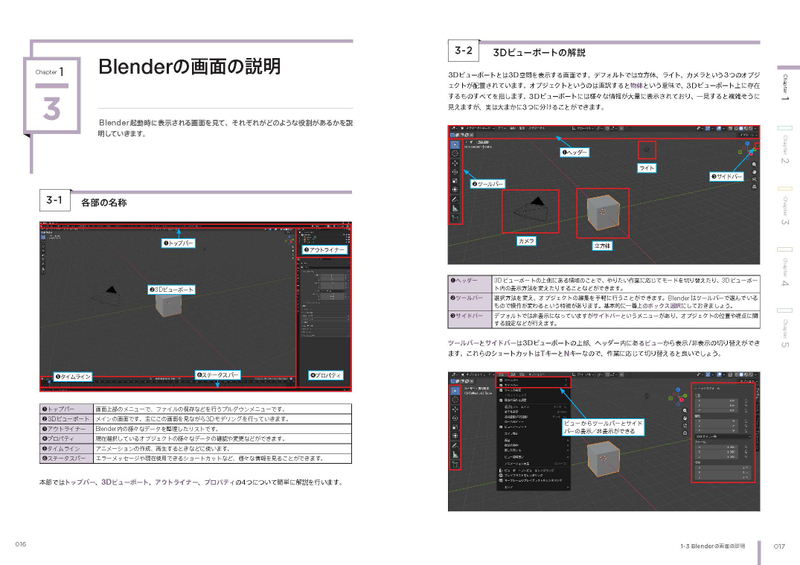The height and width of the screenshot is (565, 800).
Task: Click the opened ビュー menu in View-menu screenshot
Action: tap(502, 375)
